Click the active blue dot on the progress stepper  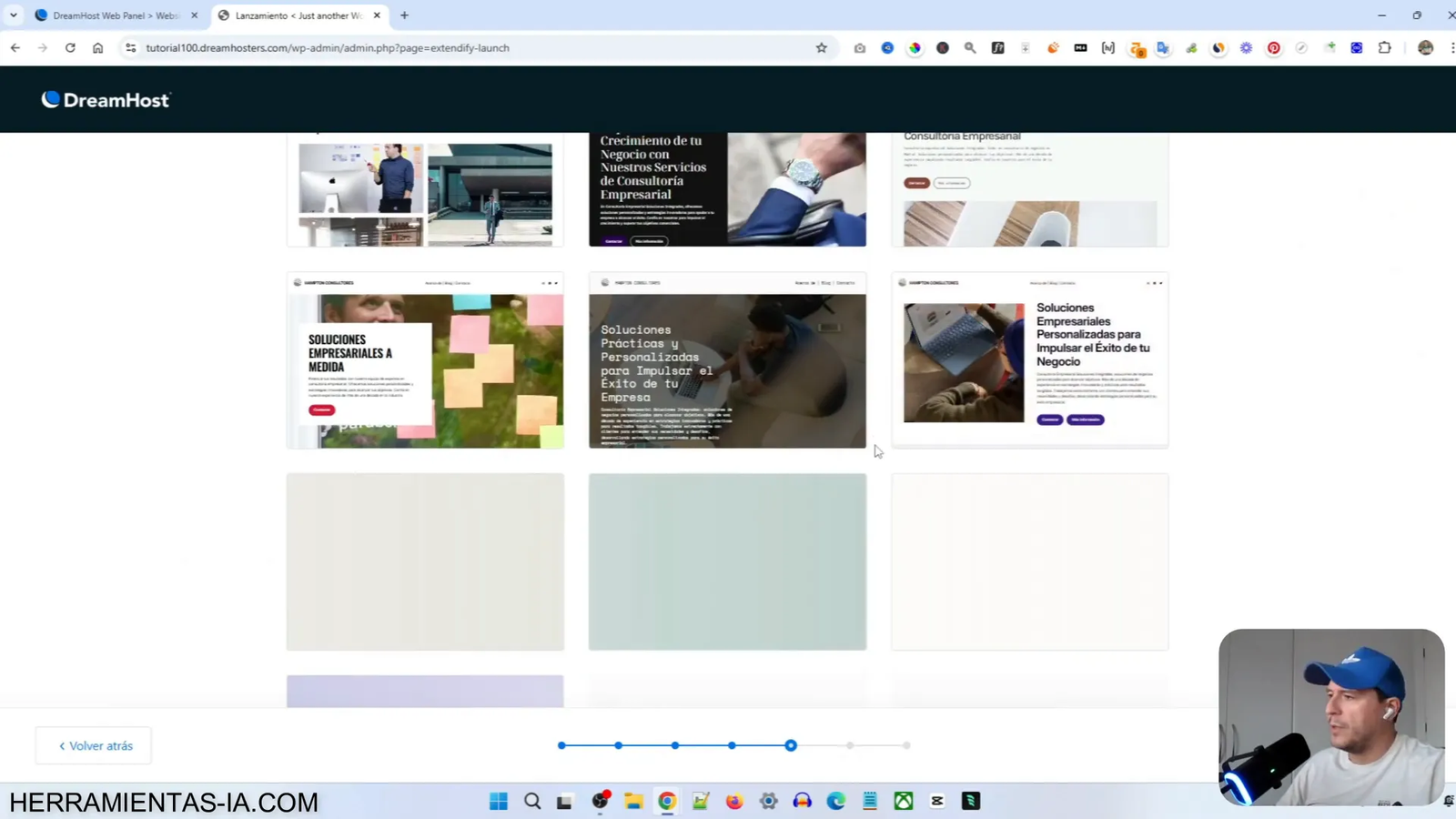(x=790, y=744)
